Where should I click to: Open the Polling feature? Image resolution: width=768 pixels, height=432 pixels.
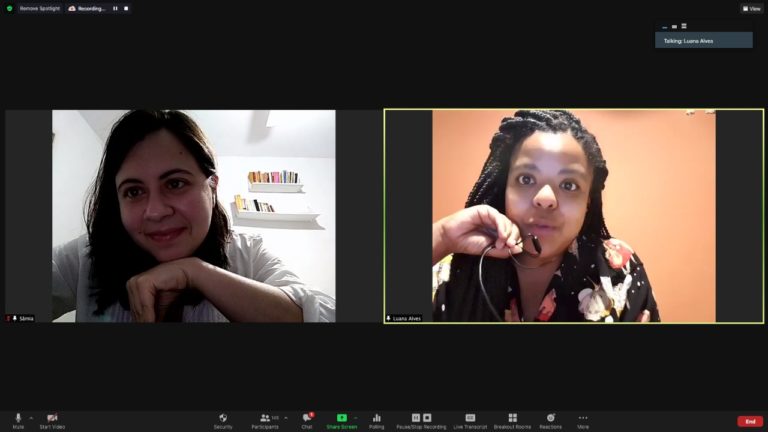click(x=377, y=420)
